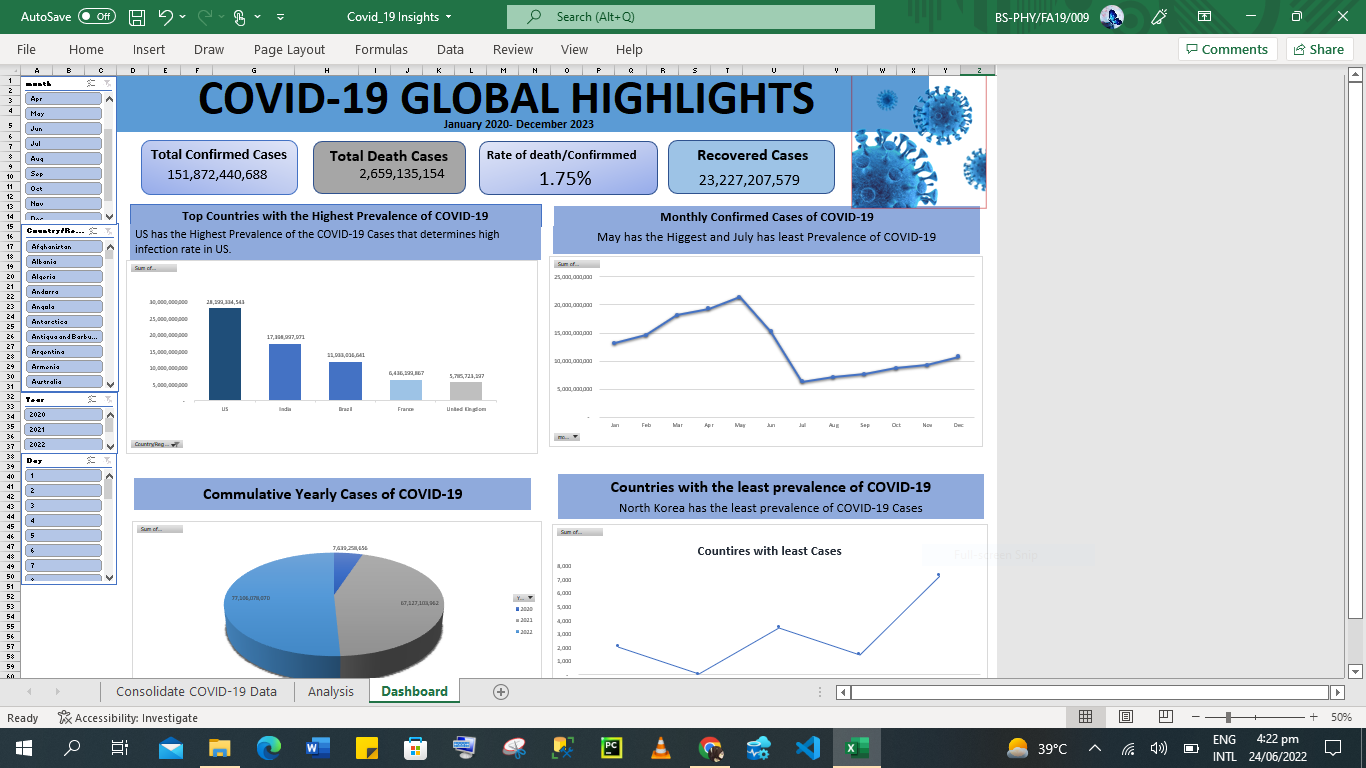
Task: Click the zoom slider handle
Action: tap(1228, 717)
